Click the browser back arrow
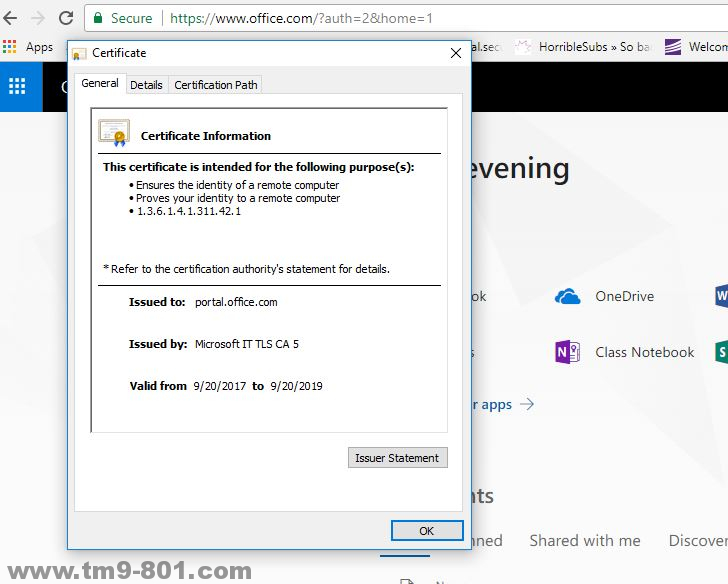Image resolution: width=728 pixels, height=584 pixels. 10,18
